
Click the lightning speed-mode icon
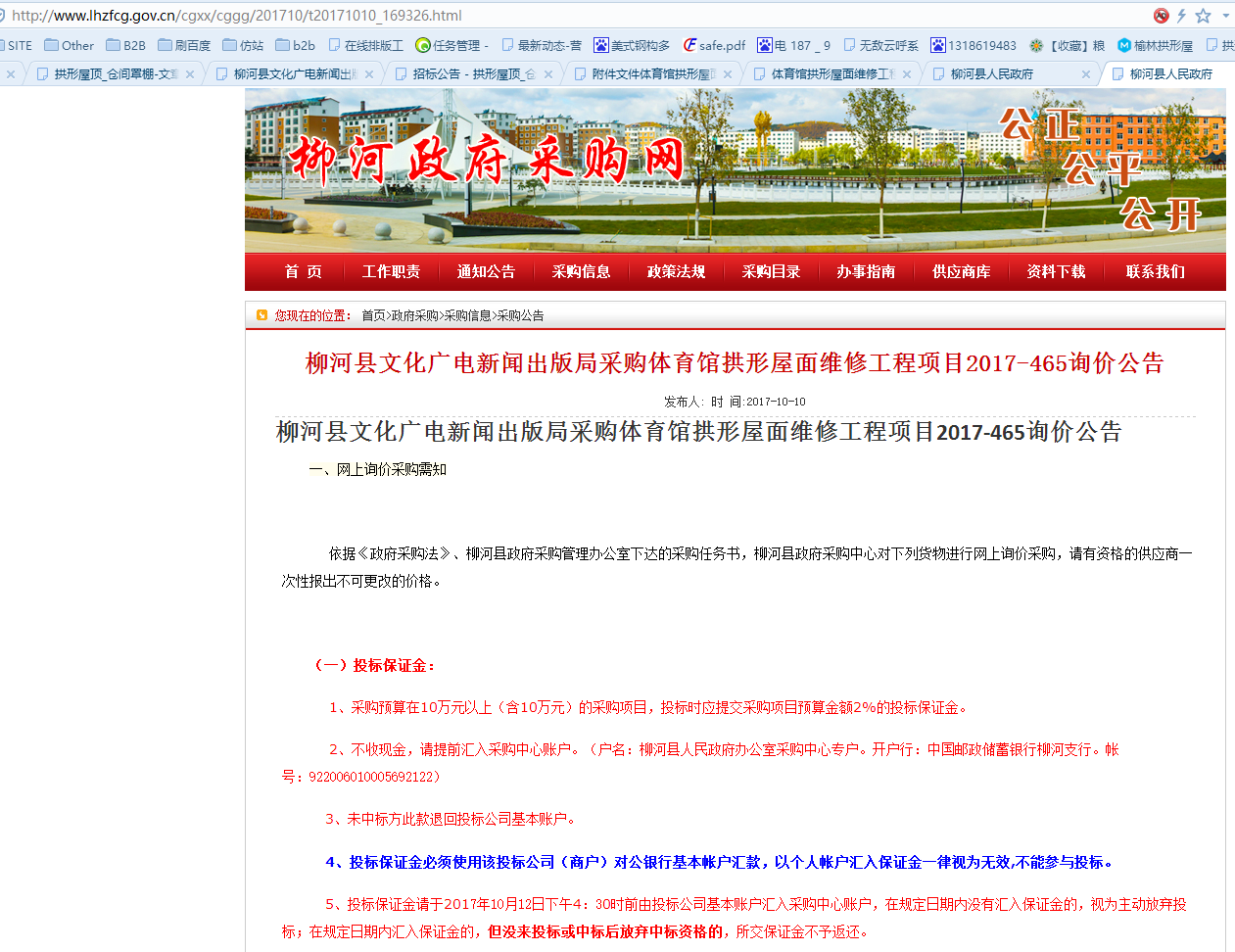point(1182,16)
